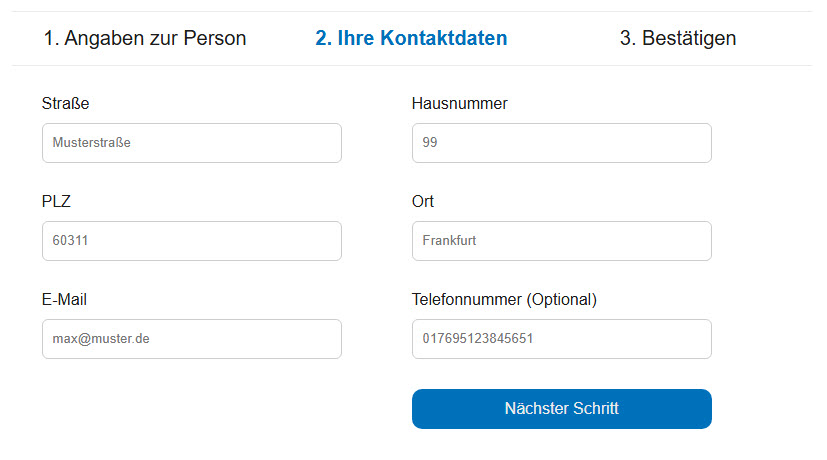Screen dimensions: 827x460
Task: Click the PLZ label above the field
Action: (56, 201)
